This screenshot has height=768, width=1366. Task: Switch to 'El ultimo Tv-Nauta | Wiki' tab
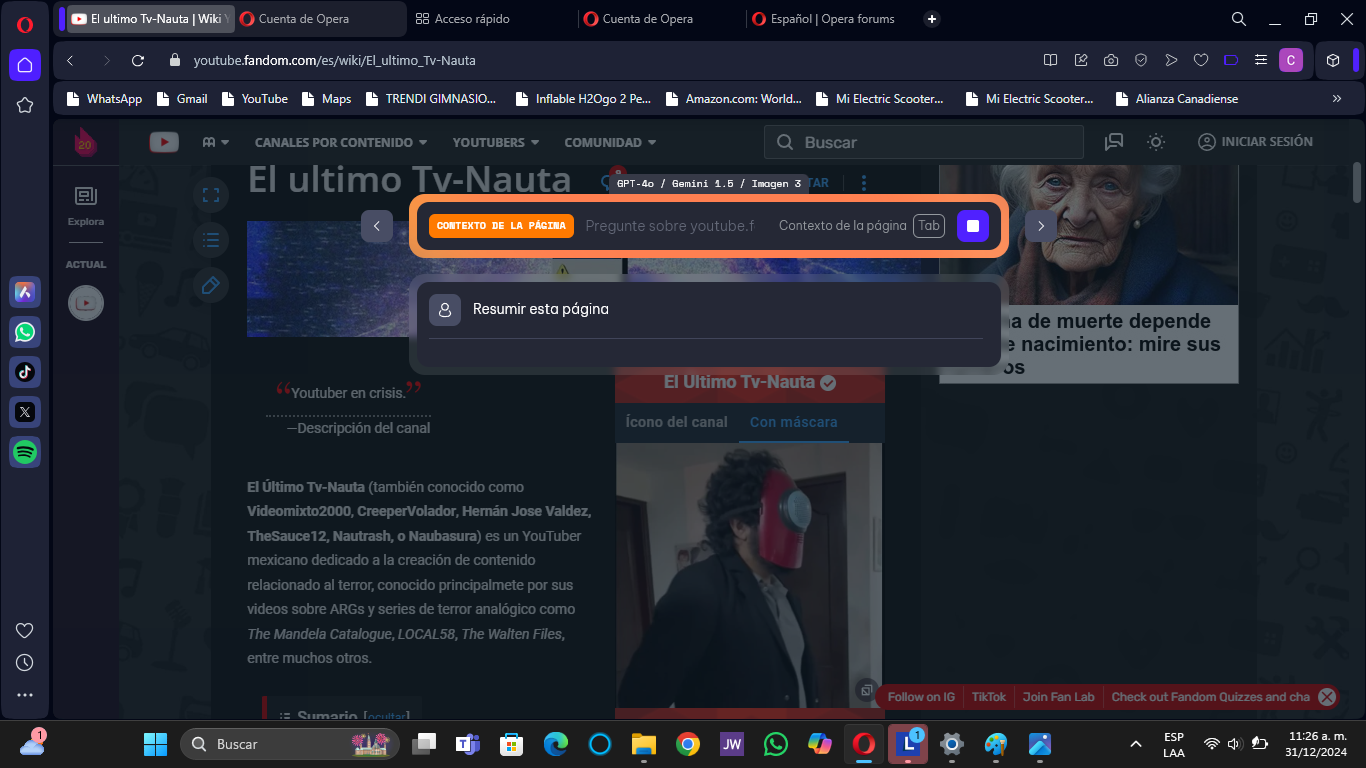coord(150,19)
